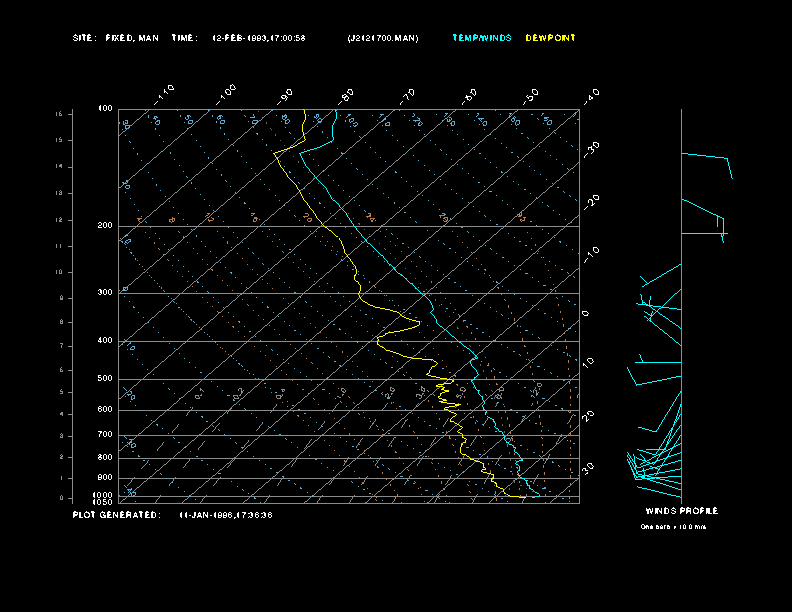The image size is (792, 612).
Task: Select the '11-JAN-1996,17:36:36' generation date
Action: click(x=226, y=515)
